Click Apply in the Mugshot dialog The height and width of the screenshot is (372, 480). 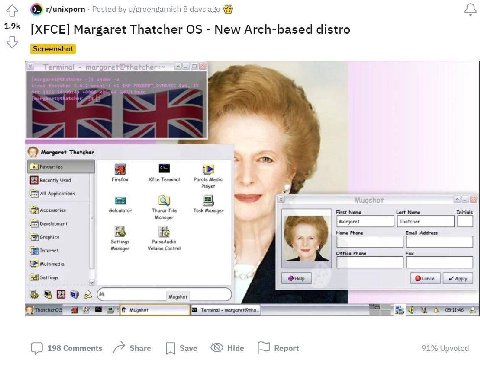[458, 278]
